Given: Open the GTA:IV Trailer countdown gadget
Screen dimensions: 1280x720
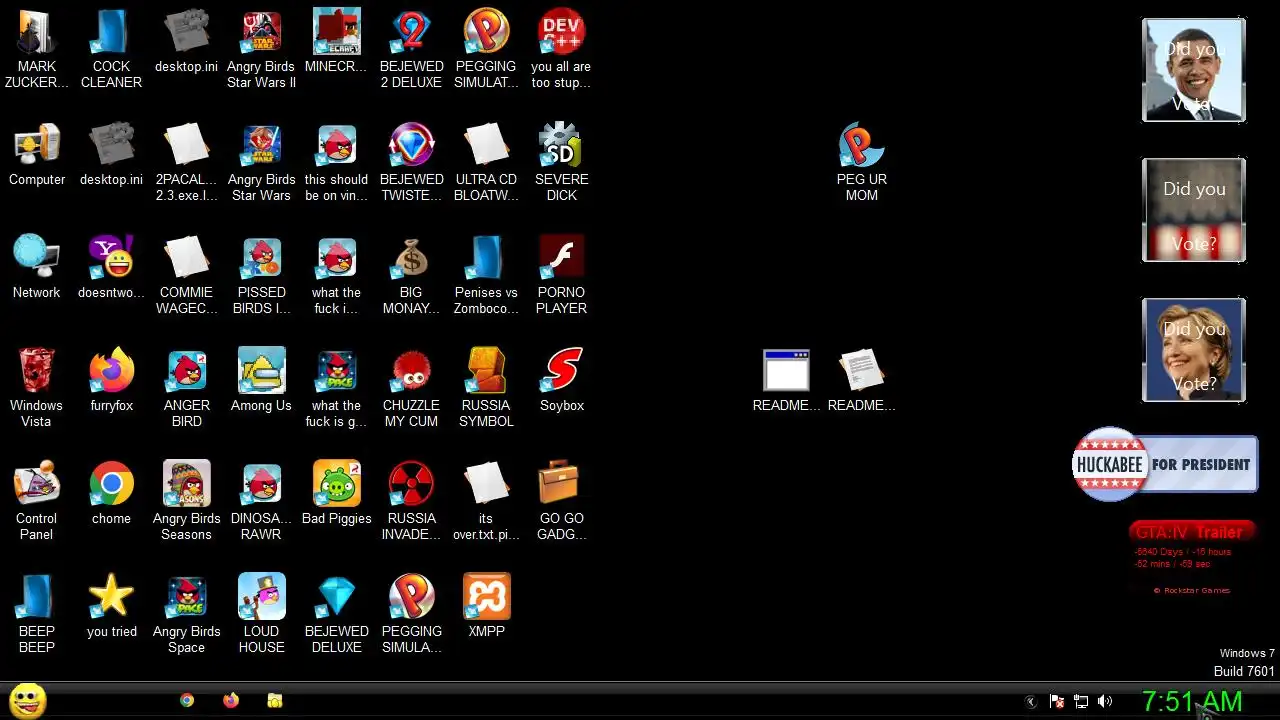Looking at the screenshot, I should 1192,558.
